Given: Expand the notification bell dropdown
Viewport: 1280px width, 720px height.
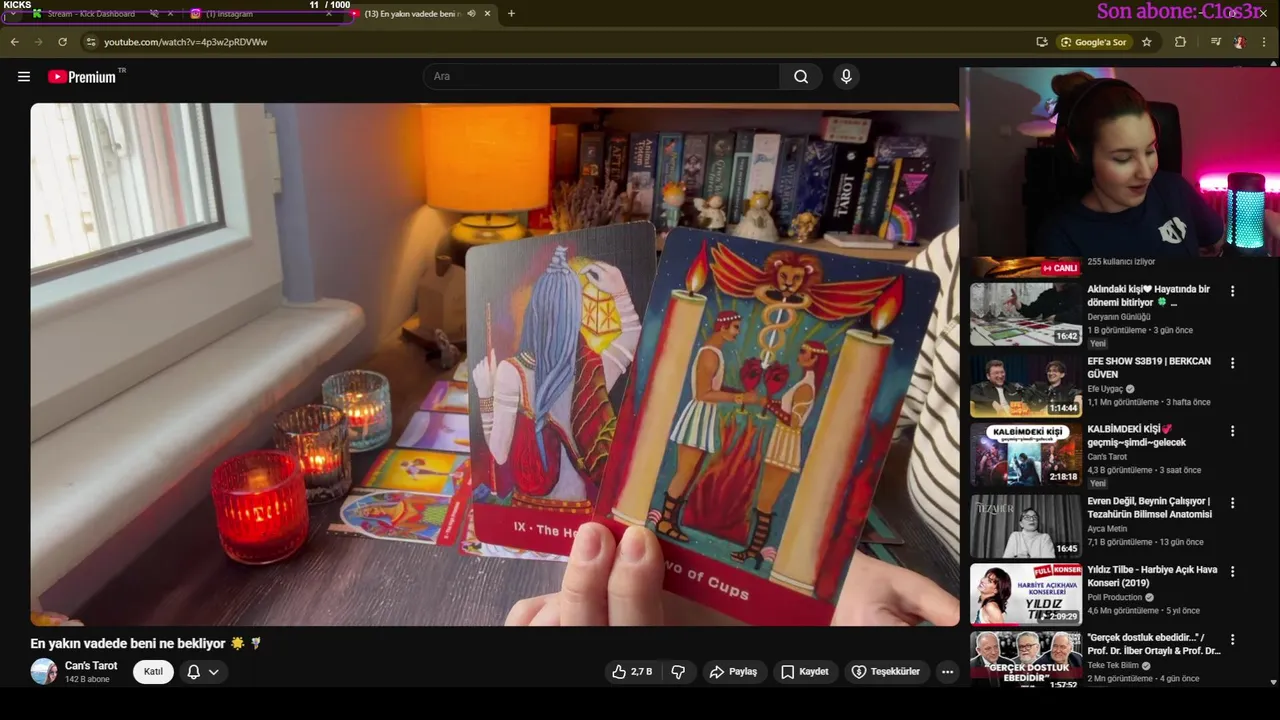Looking at the screenshot, I should (x=203, y=672).
